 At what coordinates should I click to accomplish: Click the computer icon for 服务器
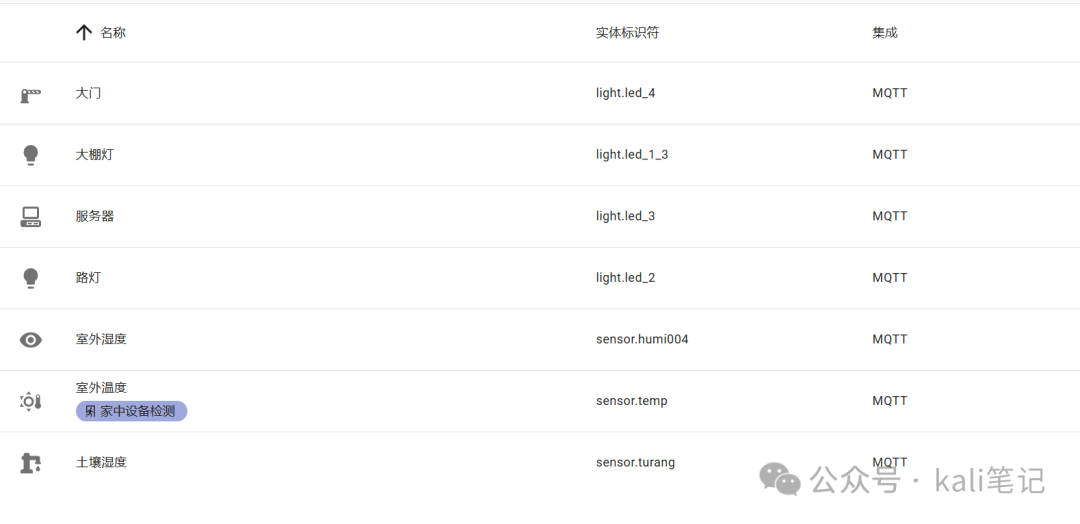click(x=30, y=217)
